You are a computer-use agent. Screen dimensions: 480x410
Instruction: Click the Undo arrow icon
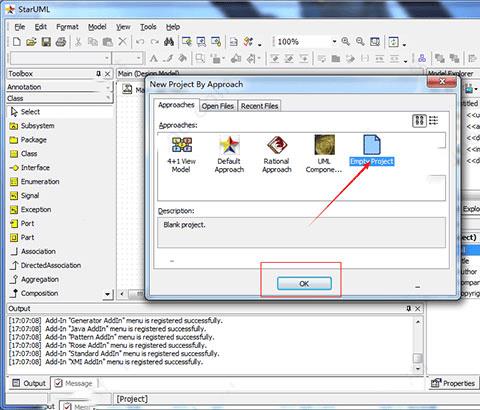(x=140, y=42)
